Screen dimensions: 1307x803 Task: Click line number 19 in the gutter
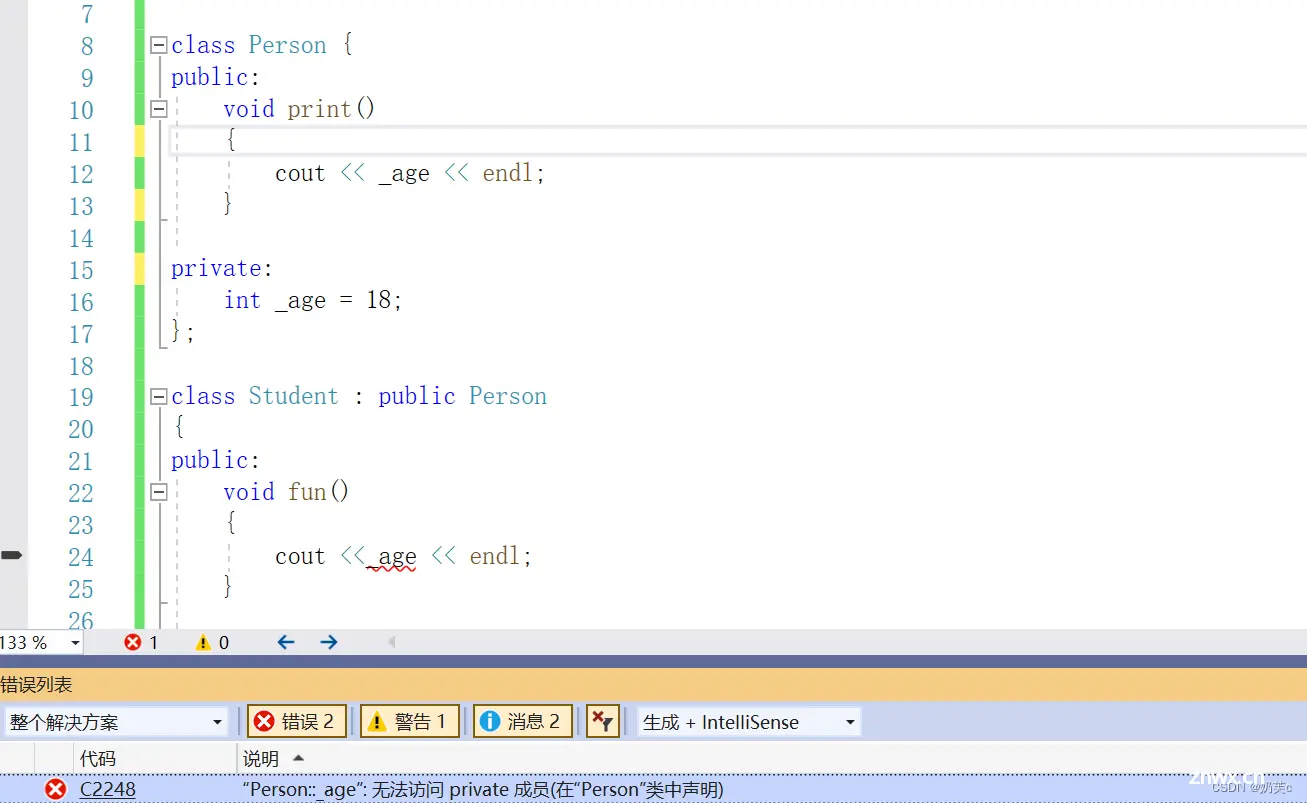tap(81, 398)
